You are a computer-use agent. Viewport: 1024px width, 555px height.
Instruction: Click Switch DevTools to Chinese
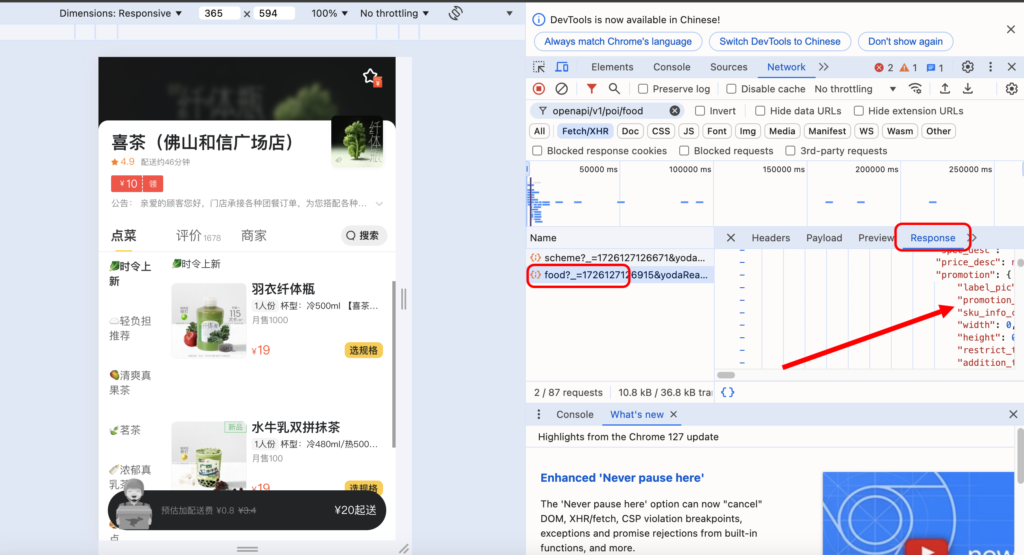(x=780, y=41)
